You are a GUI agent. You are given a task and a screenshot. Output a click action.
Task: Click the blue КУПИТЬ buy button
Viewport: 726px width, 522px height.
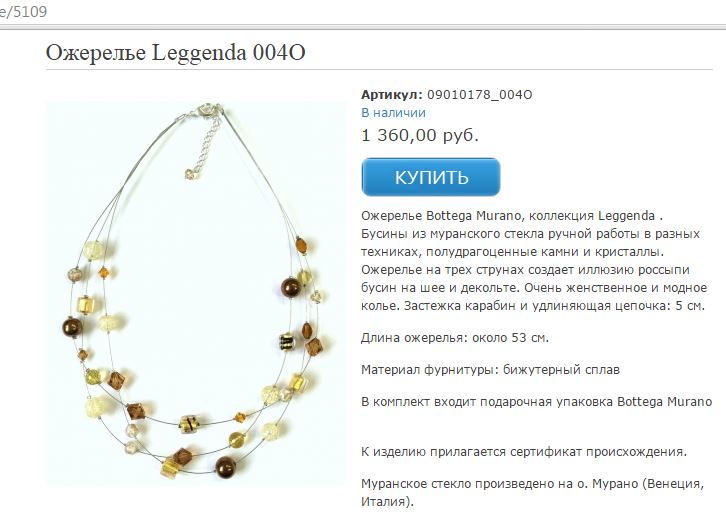coord(431,177)
